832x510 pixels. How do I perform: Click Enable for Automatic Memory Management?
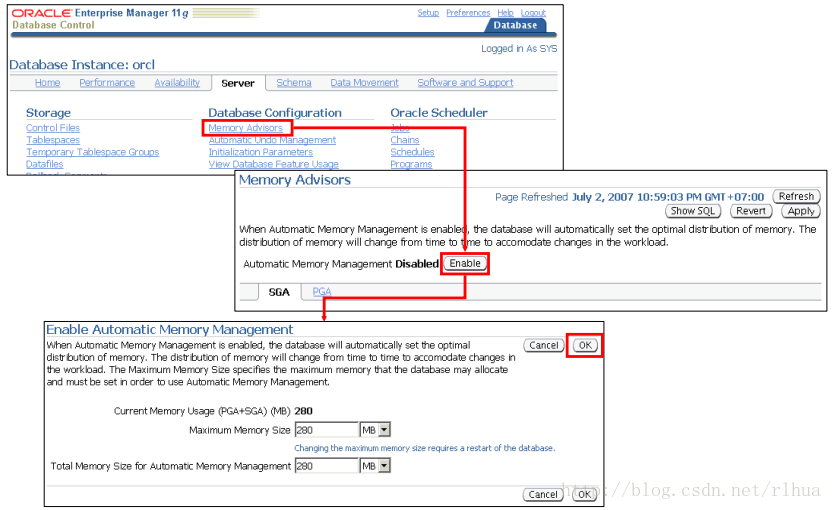coord(465,264)
